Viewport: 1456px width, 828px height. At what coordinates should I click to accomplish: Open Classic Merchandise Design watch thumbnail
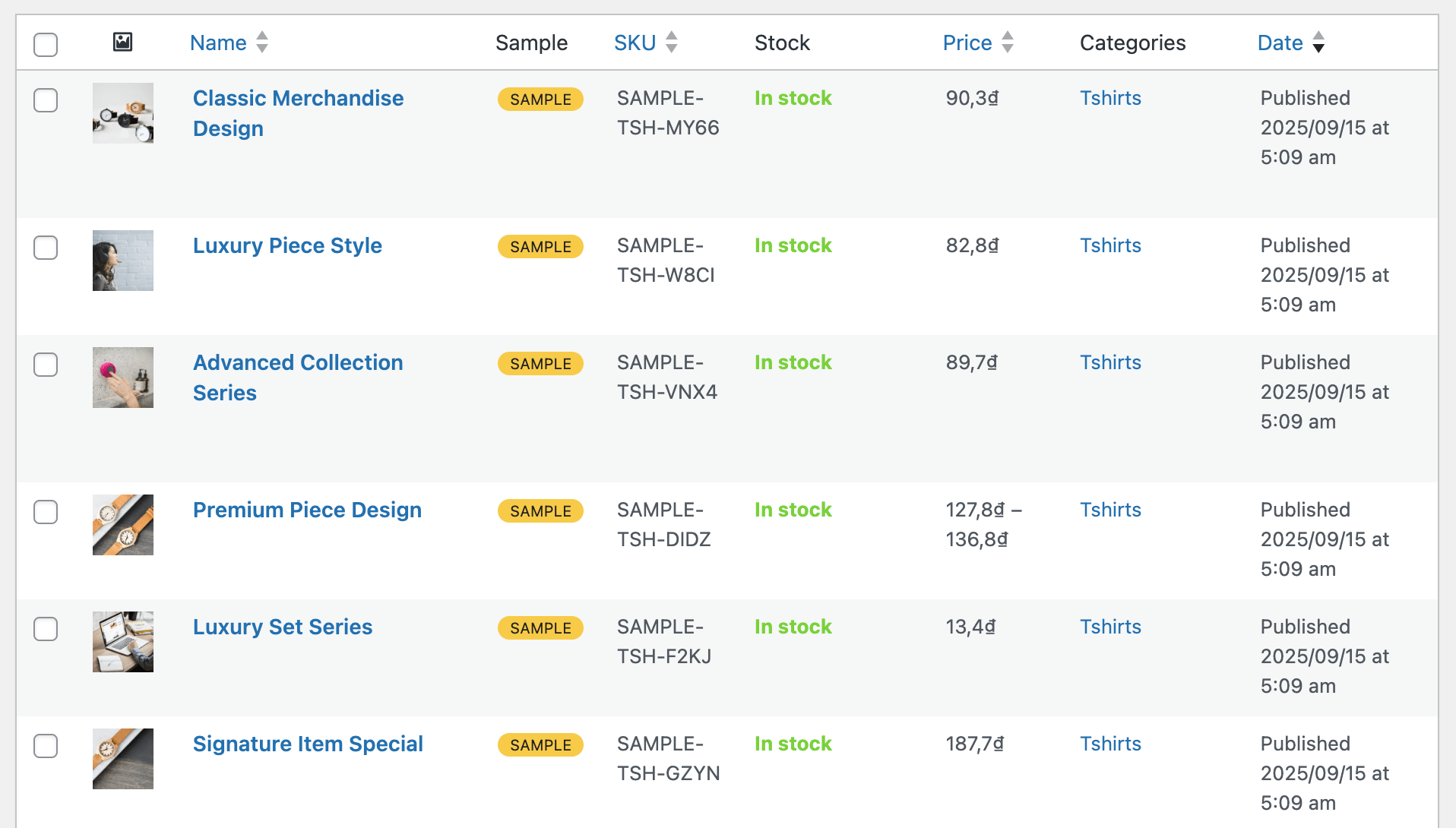click(123, 113)
